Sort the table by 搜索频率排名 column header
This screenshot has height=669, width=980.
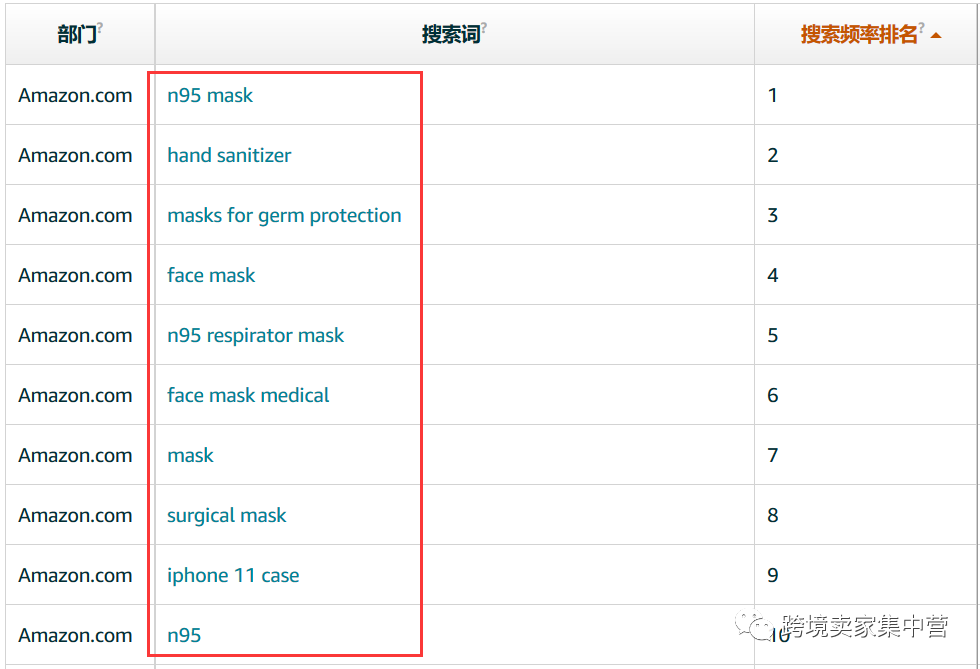pyautogui.click(x=859, y=34)
